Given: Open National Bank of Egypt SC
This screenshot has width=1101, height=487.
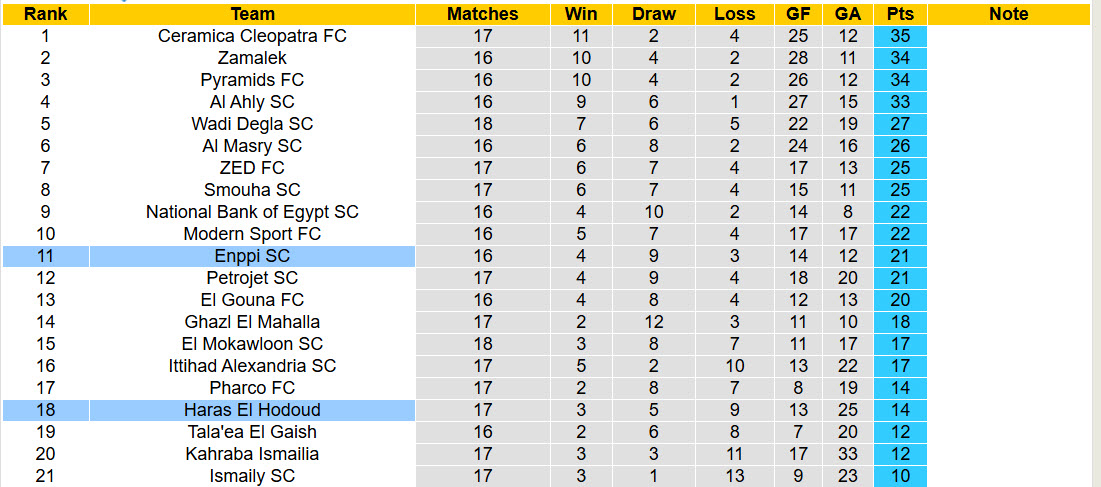Looking at the screenshot, I should pos(252,212).
